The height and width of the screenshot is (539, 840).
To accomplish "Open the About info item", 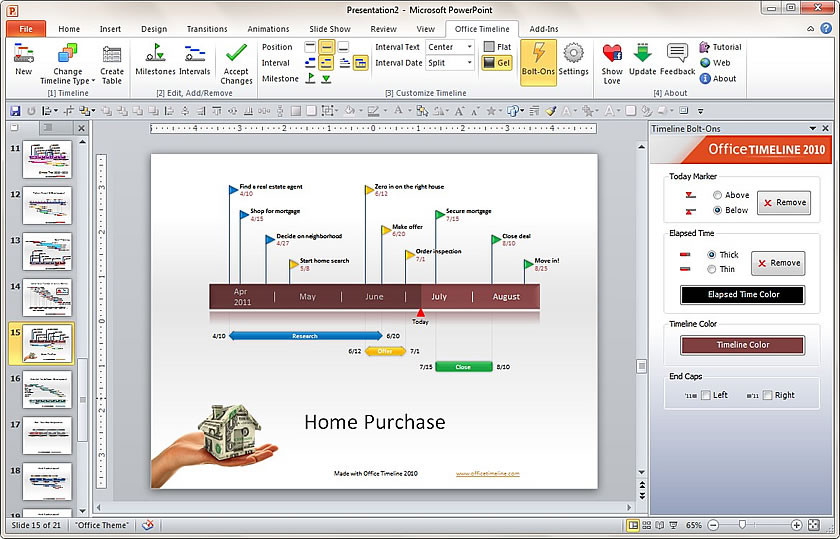I will pos(718,78).
